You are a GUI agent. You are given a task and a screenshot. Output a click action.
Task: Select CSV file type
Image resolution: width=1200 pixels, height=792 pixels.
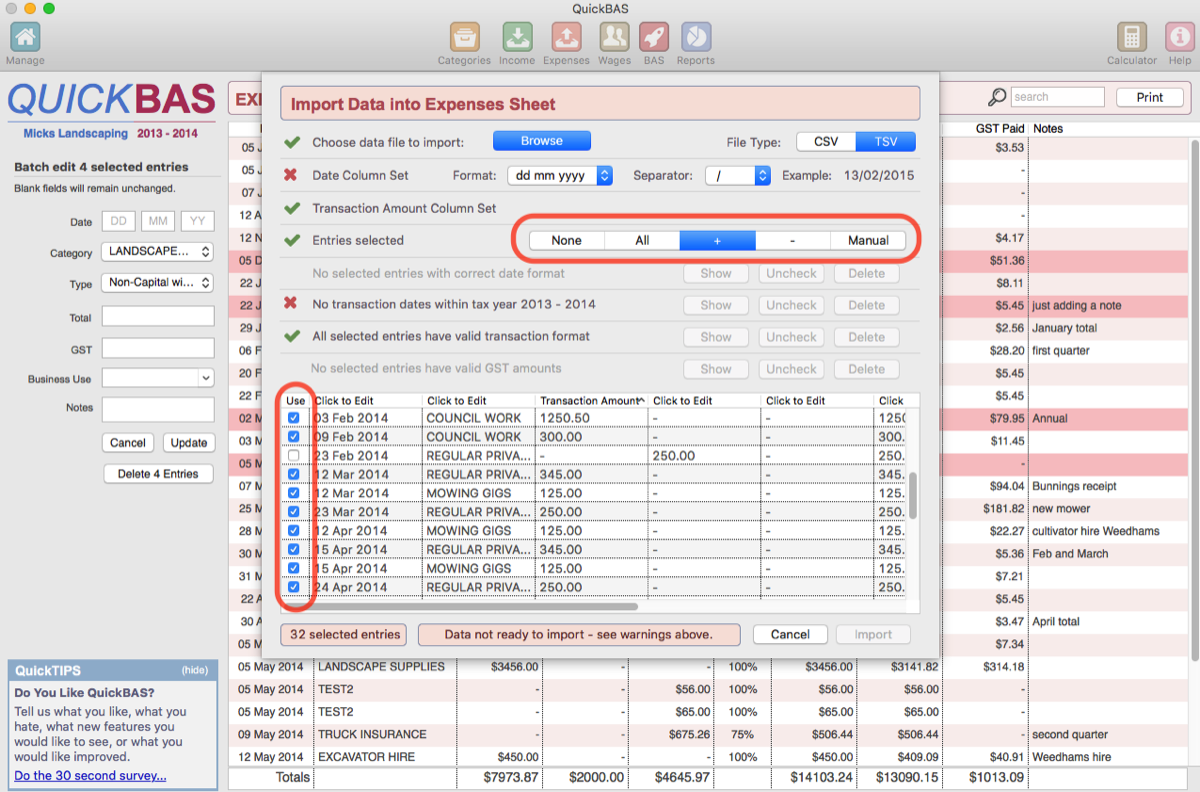826,141
